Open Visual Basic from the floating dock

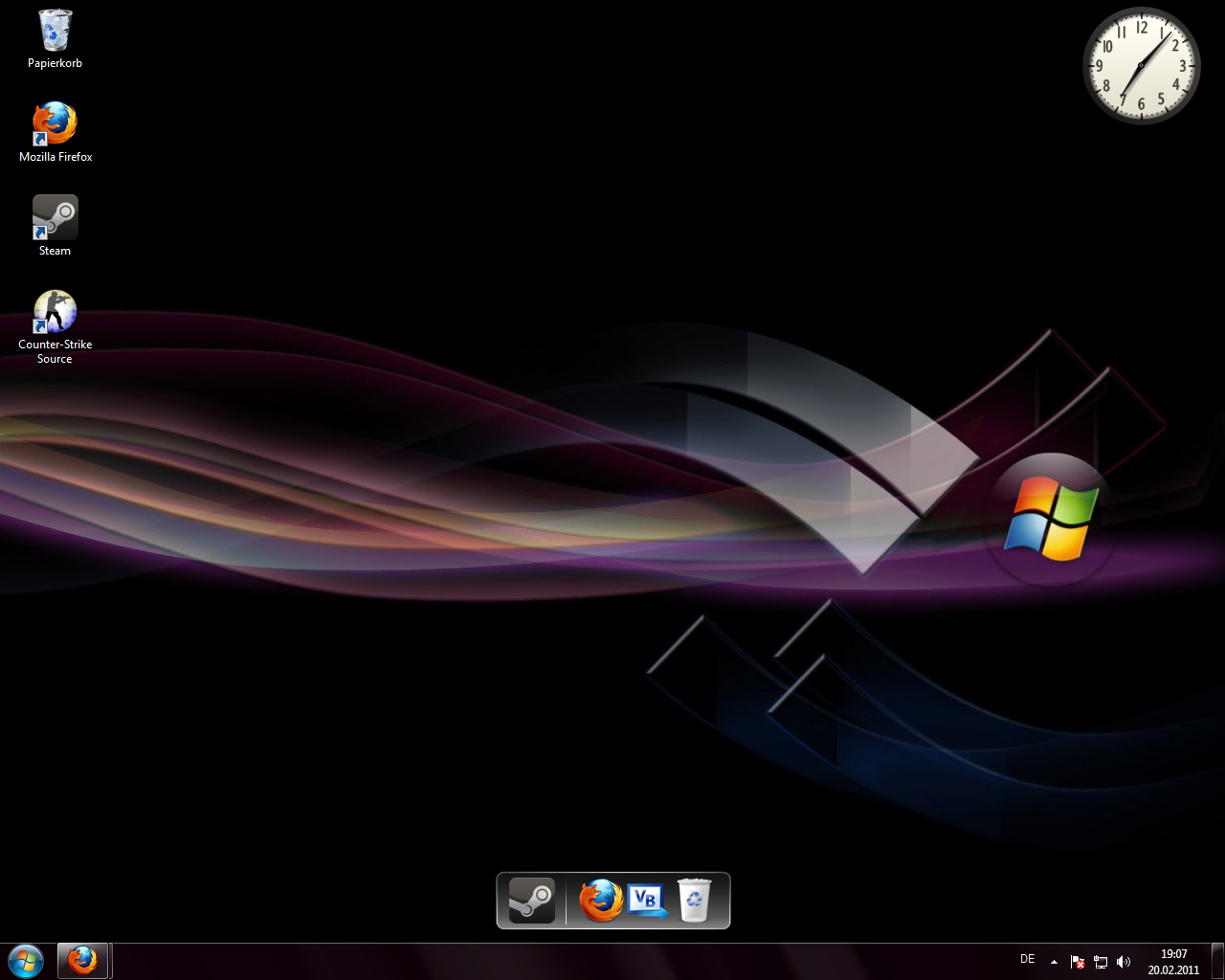click(647, 901)
